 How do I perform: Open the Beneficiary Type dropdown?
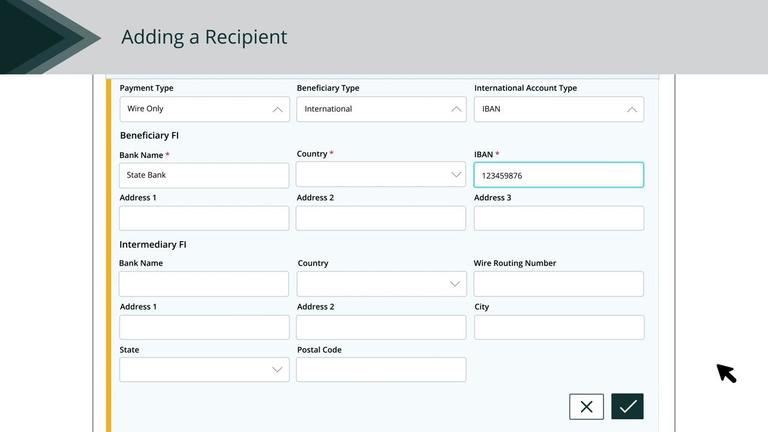pyautogui.click(x=381, y=109)
